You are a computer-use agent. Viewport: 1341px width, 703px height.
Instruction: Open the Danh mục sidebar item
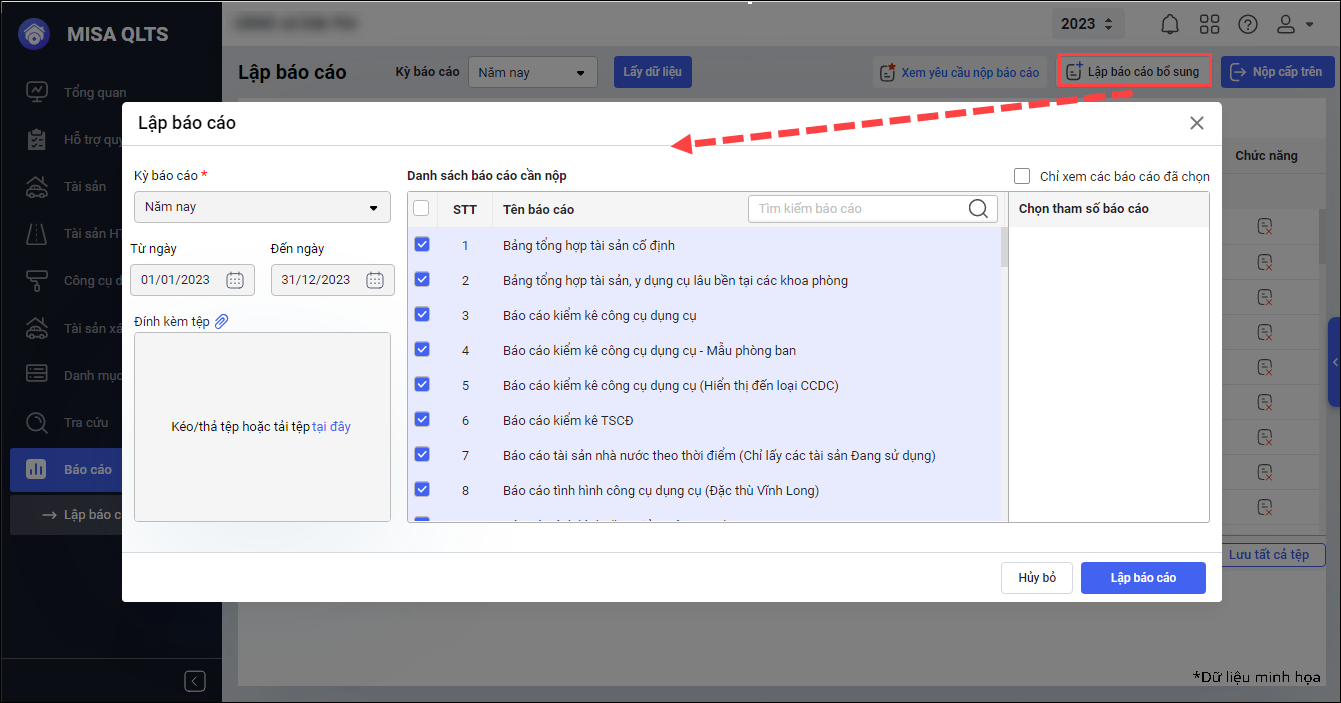point(93,375)
